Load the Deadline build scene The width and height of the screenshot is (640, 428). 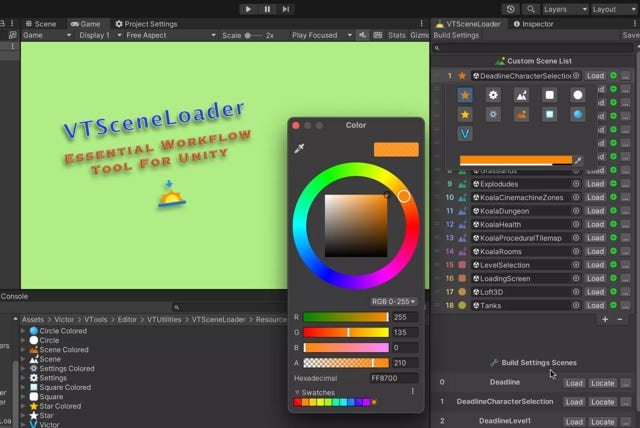(574, 383)
